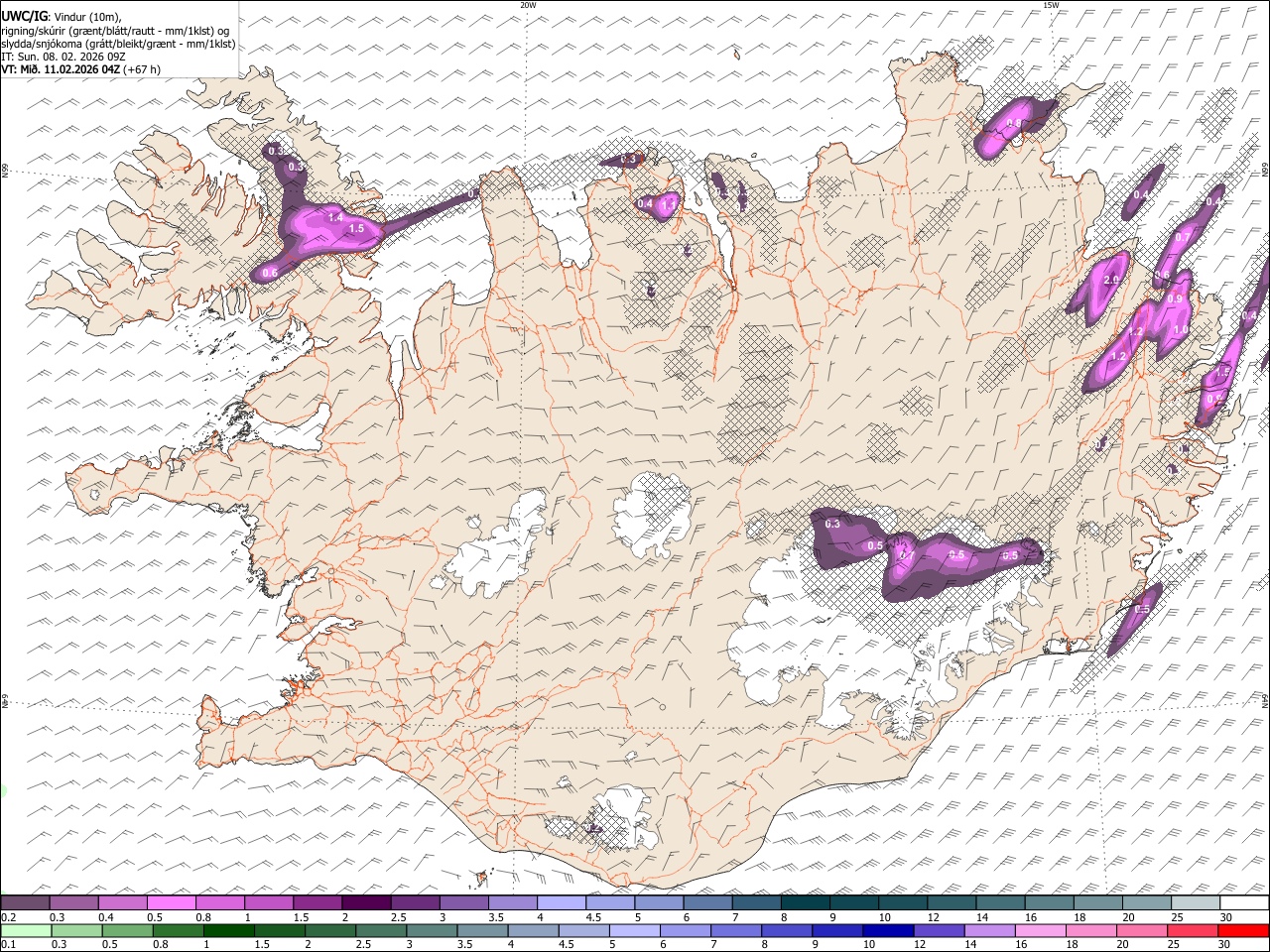This screenshot has height=952, width=1270.
Task: Pick upper legend swatch between 6 and 7
Action: 707,903
